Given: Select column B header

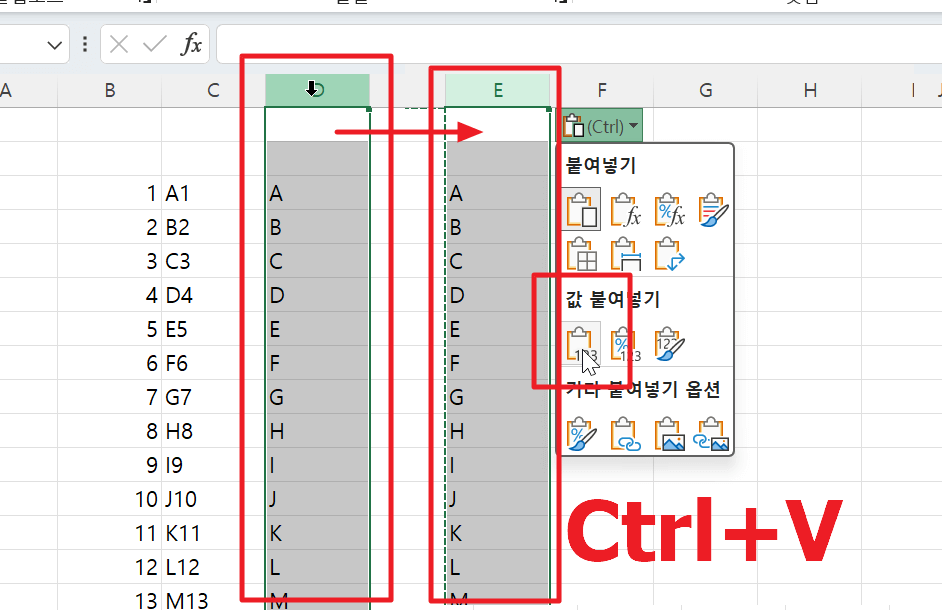Looking at the screenshot, I should (109, 91).
